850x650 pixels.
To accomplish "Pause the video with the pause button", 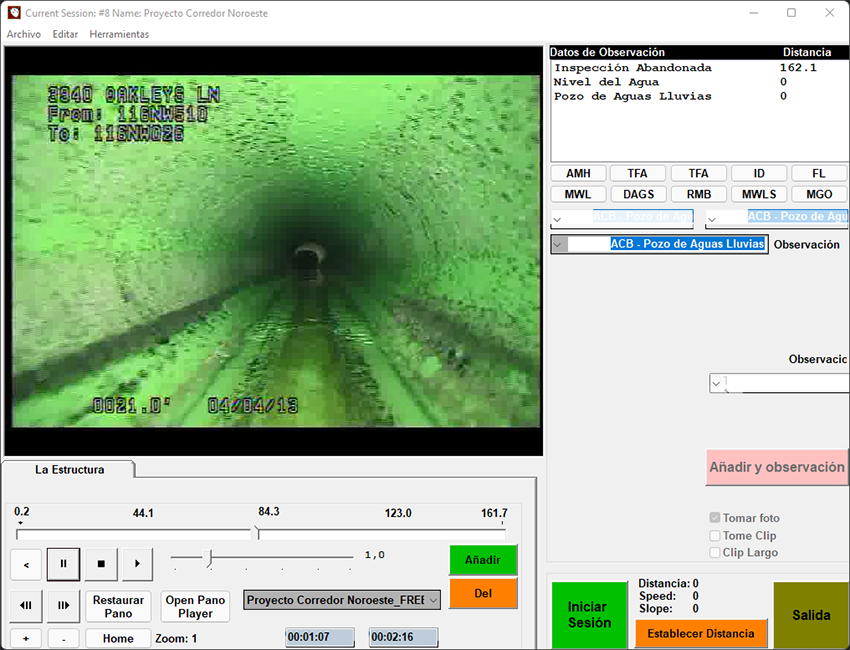I will tap(63, 564).
